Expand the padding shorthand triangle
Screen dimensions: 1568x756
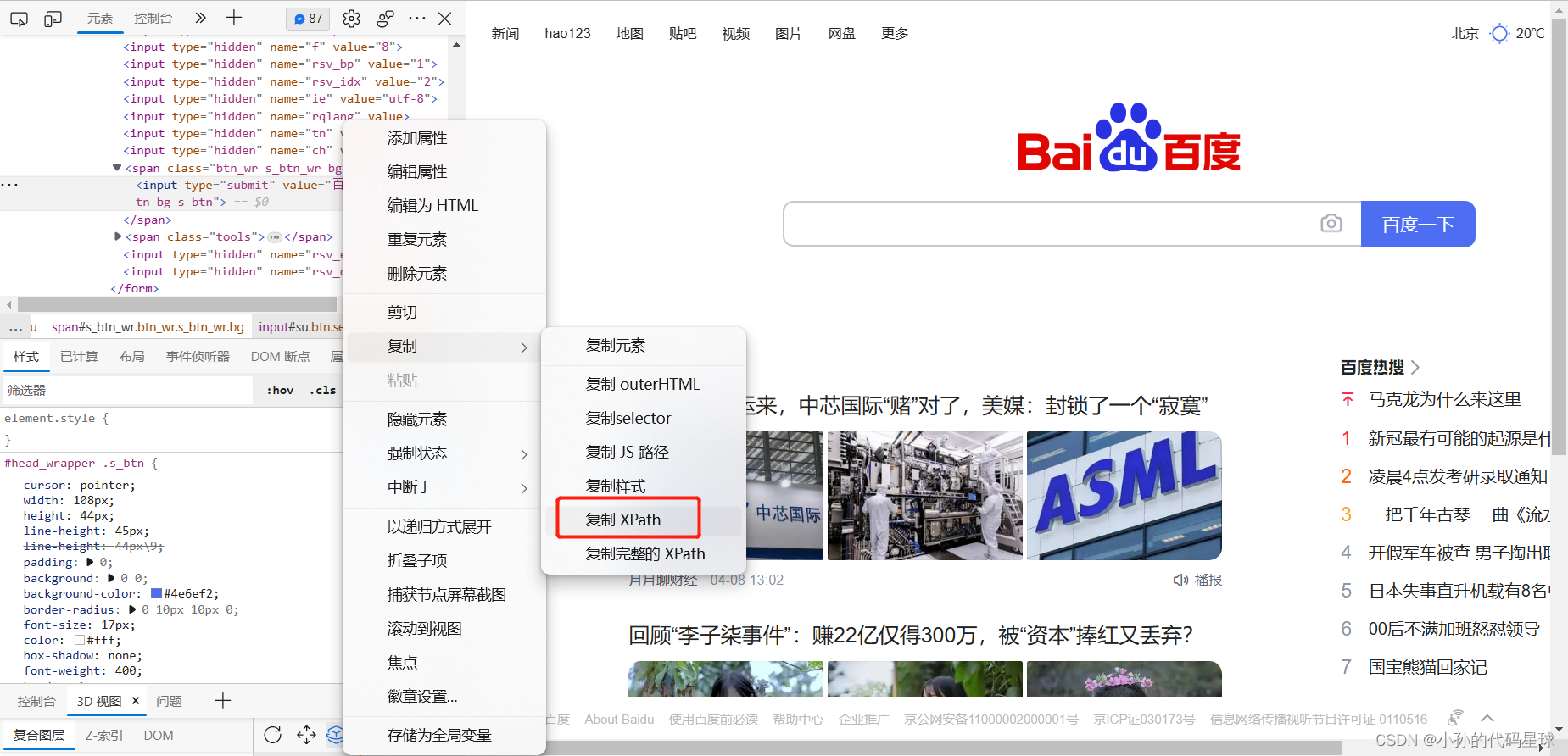(91, 562)
